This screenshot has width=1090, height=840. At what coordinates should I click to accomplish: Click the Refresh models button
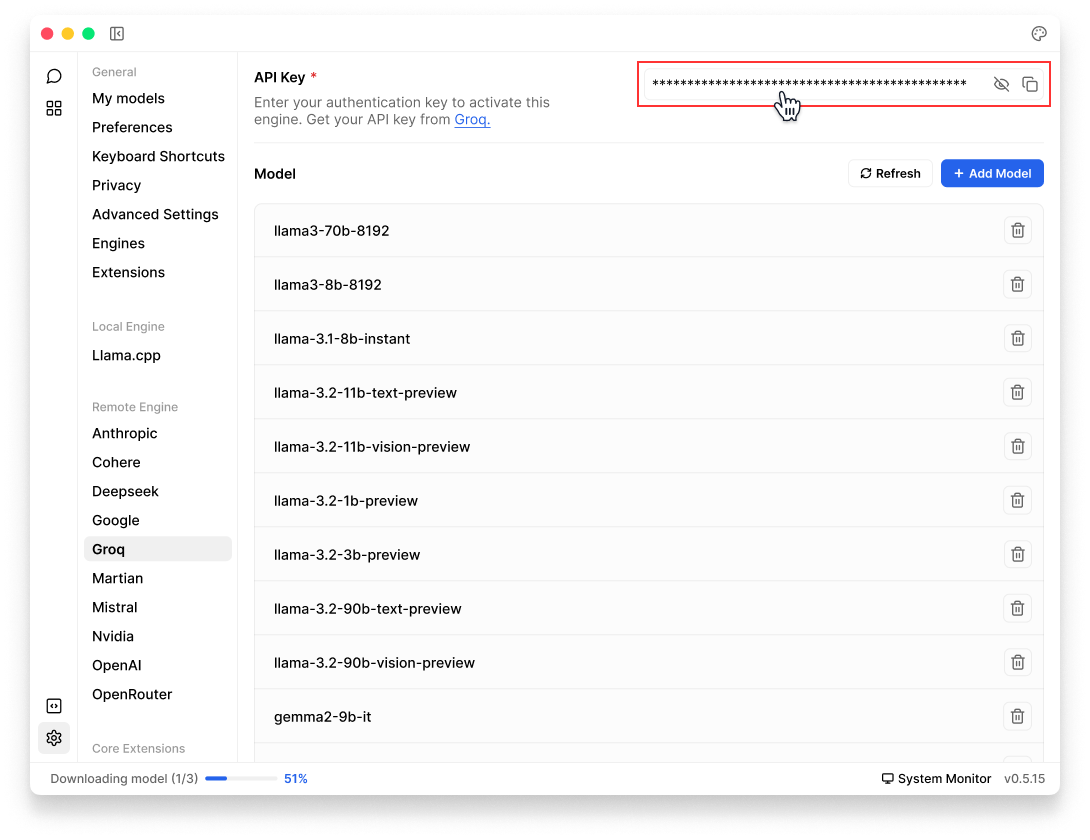890,173
